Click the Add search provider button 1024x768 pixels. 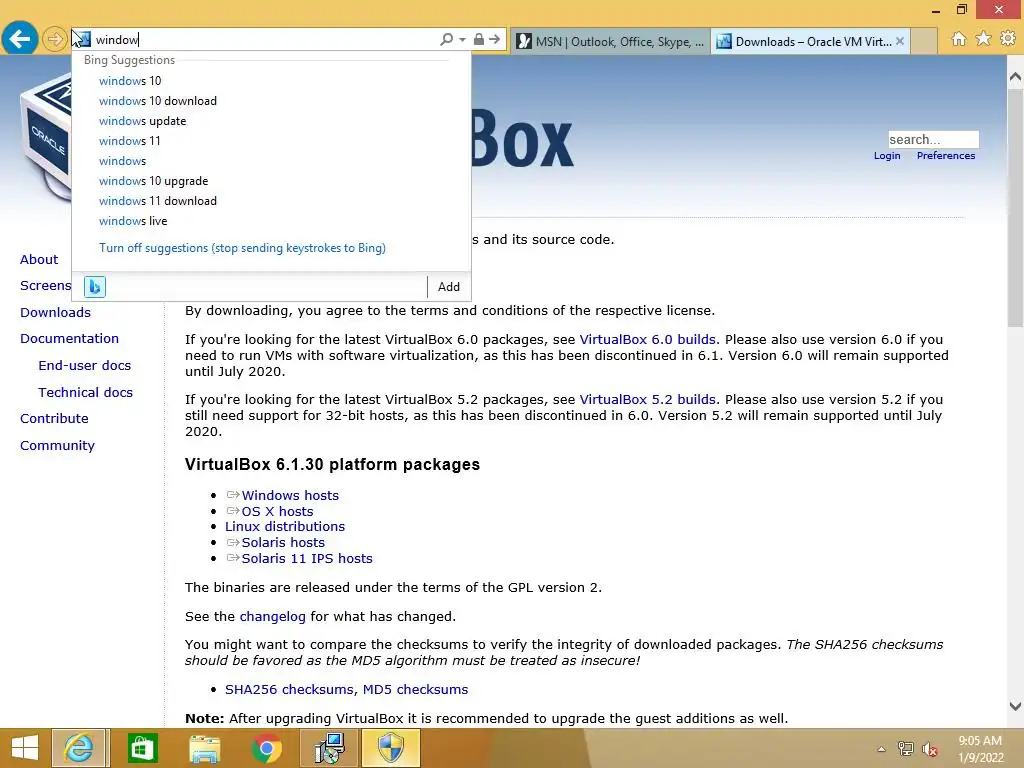[x=449, y=287]
